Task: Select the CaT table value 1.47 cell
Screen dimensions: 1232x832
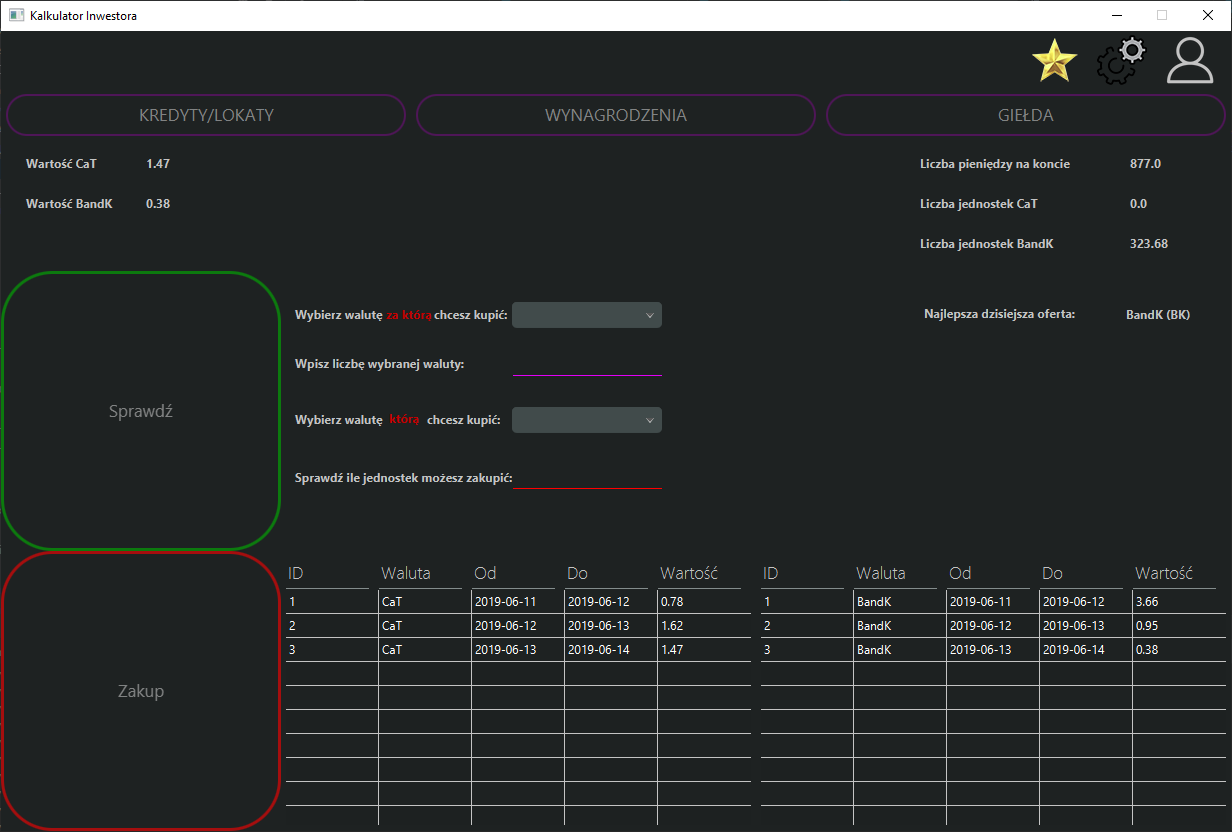Action: 704,650
